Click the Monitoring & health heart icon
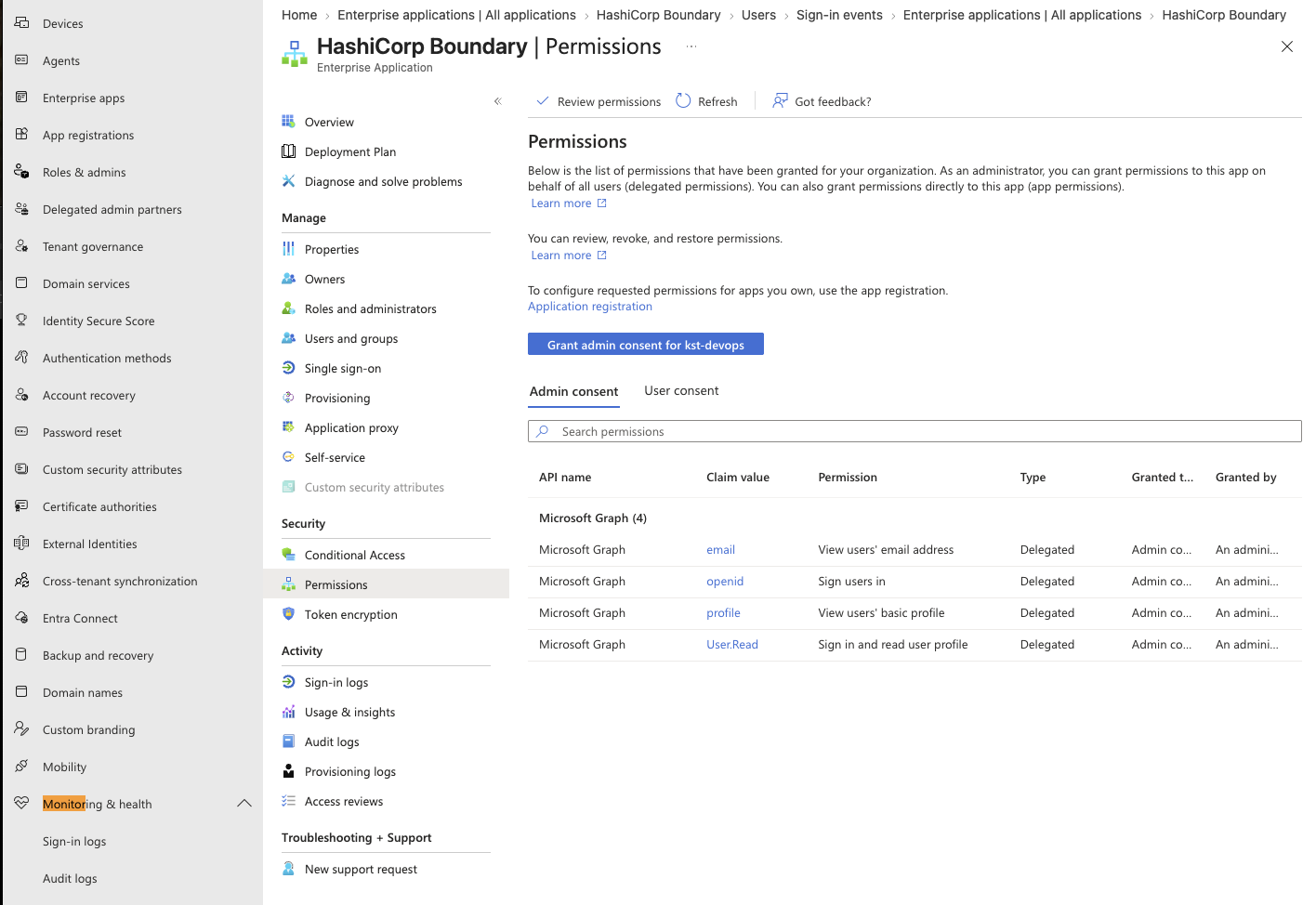1316x905 pixels. coord(21,803)
